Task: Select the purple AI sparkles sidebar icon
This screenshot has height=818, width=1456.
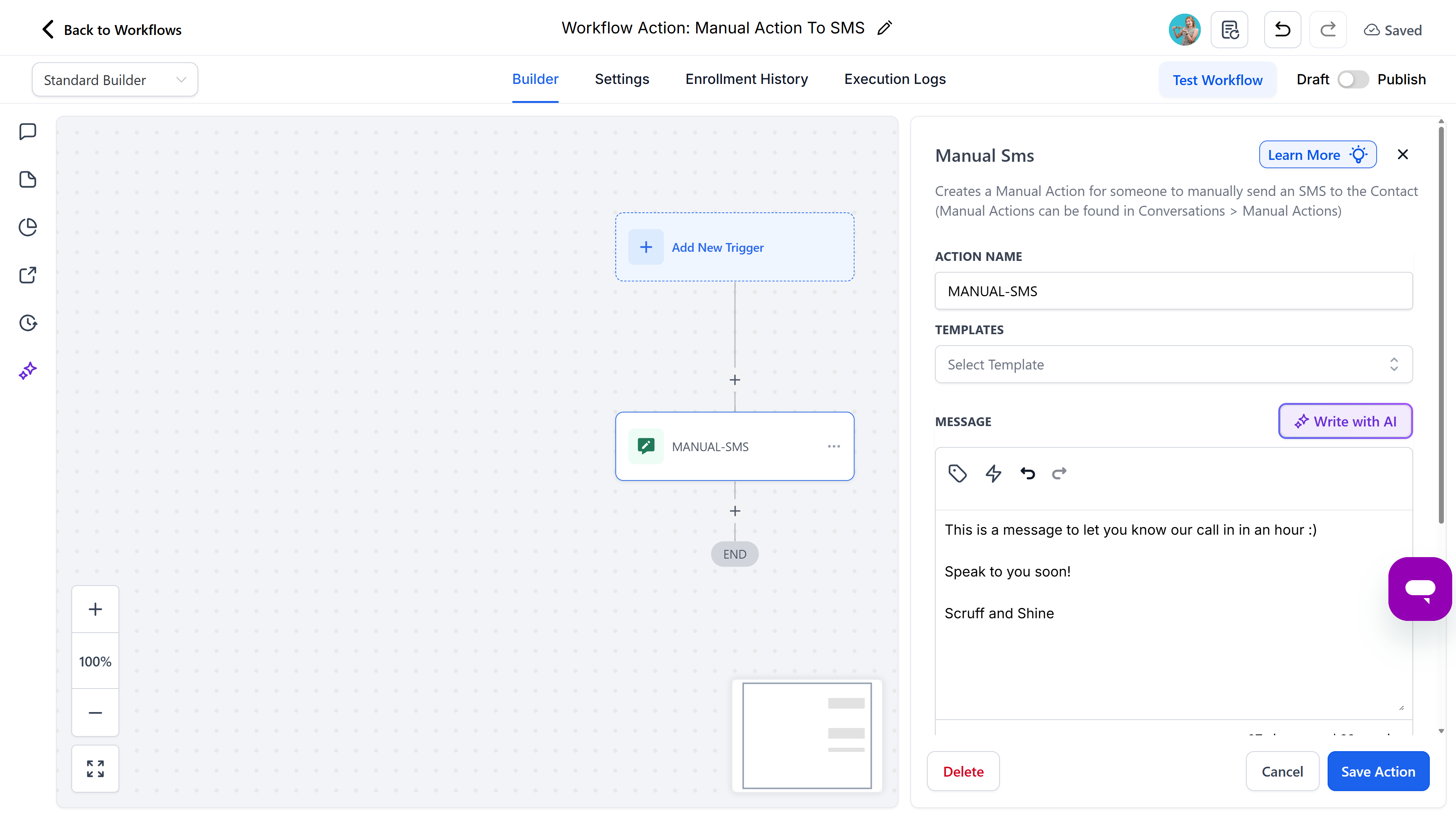Action: [x=28, y=370]
